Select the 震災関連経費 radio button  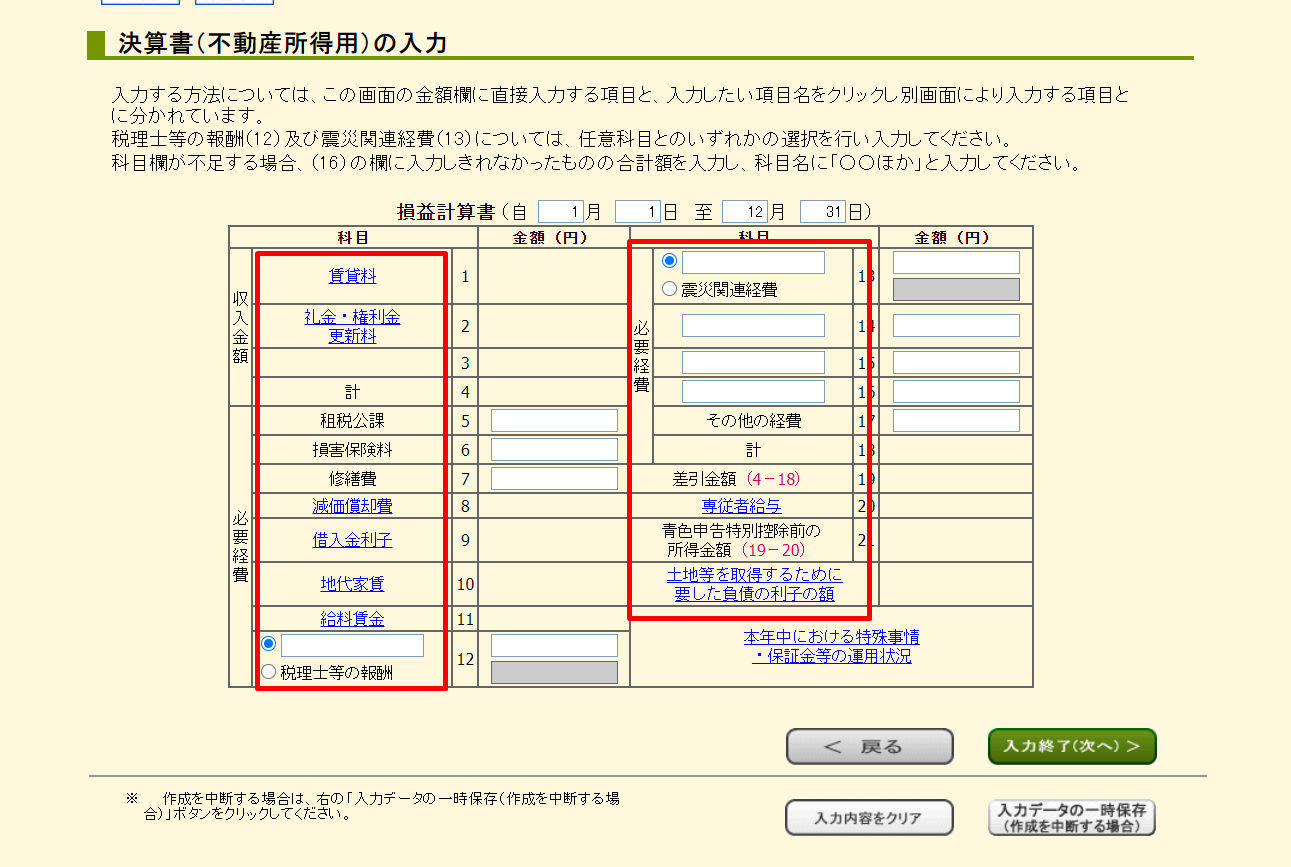(669, 290)
